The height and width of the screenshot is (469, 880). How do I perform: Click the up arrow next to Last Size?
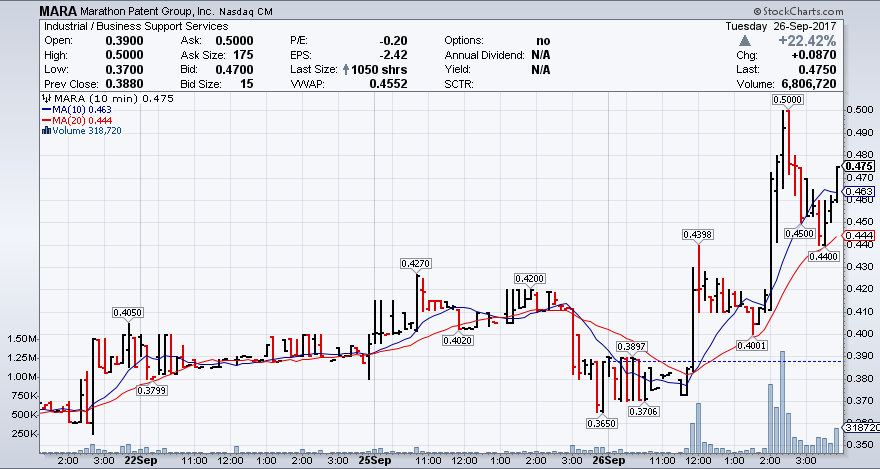[x=347, y=70]
